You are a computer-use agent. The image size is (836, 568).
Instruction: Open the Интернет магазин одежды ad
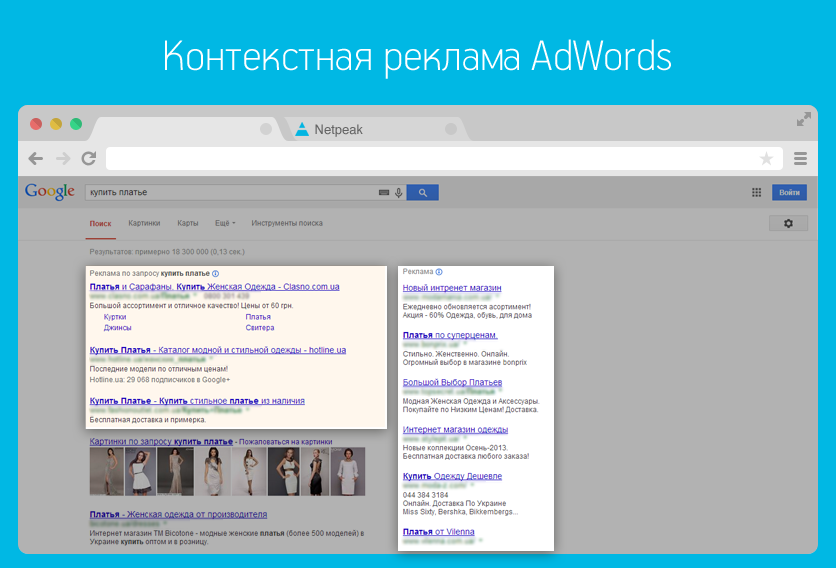[x=455, y=429]
